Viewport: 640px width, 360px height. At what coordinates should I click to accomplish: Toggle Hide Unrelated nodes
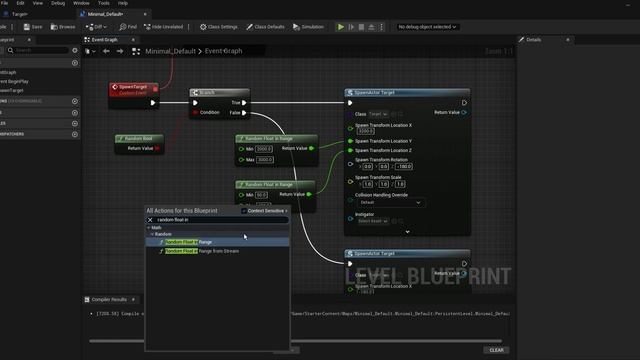(x=163, y=27)
